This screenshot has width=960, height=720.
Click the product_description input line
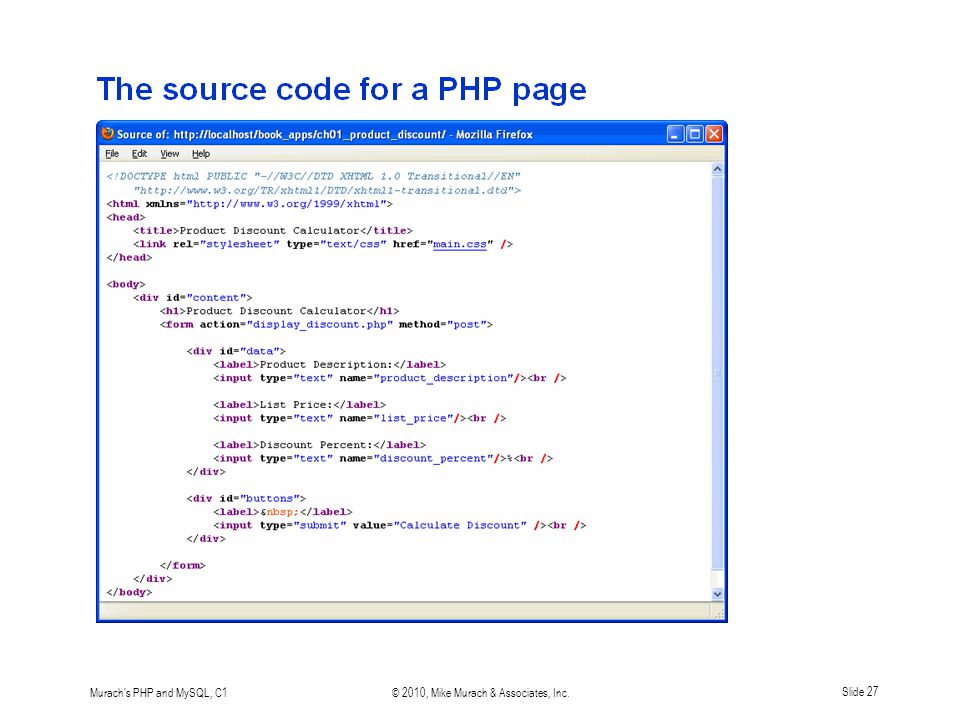click(x=389, y=378)
